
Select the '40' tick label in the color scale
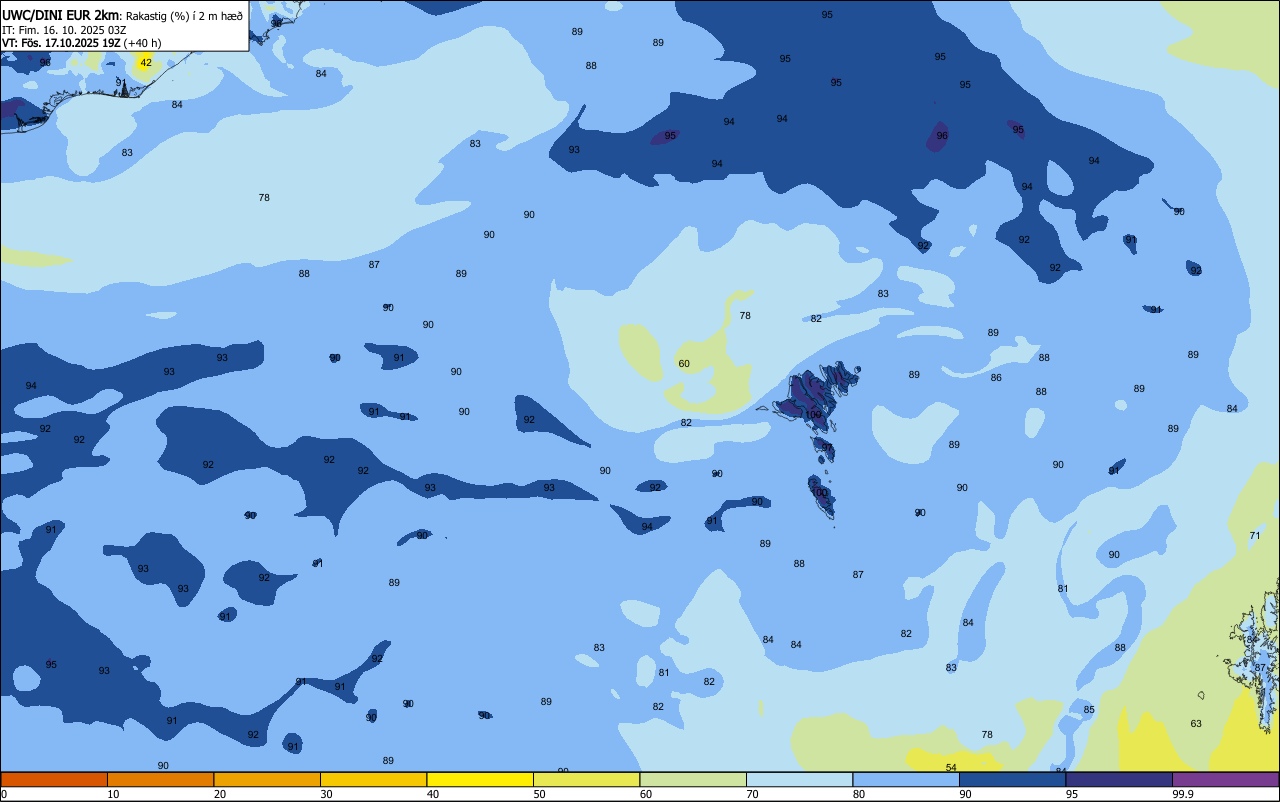tap(433, 794)
